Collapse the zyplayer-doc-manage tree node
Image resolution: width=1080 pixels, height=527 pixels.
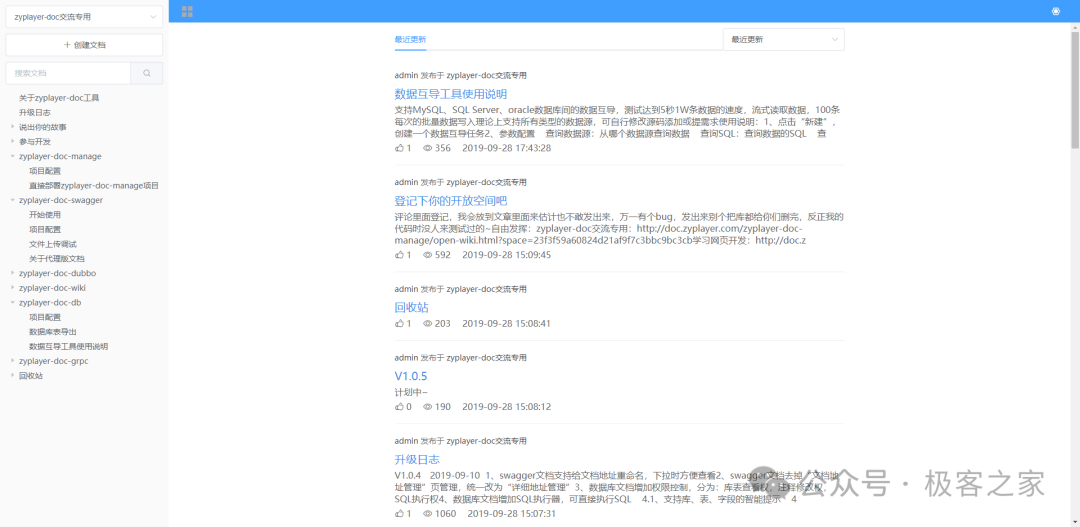[x=12, y=156]
